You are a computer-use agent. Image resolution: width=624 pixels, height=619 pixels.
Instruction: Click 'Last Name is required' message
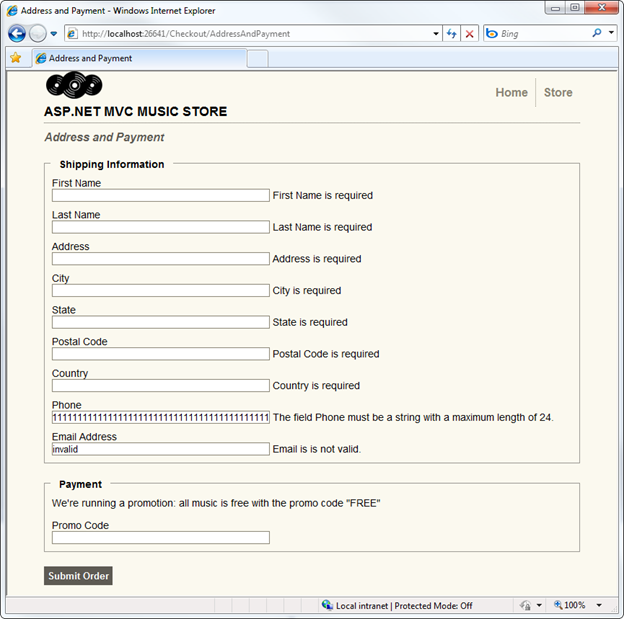click(x=322, y=227)
